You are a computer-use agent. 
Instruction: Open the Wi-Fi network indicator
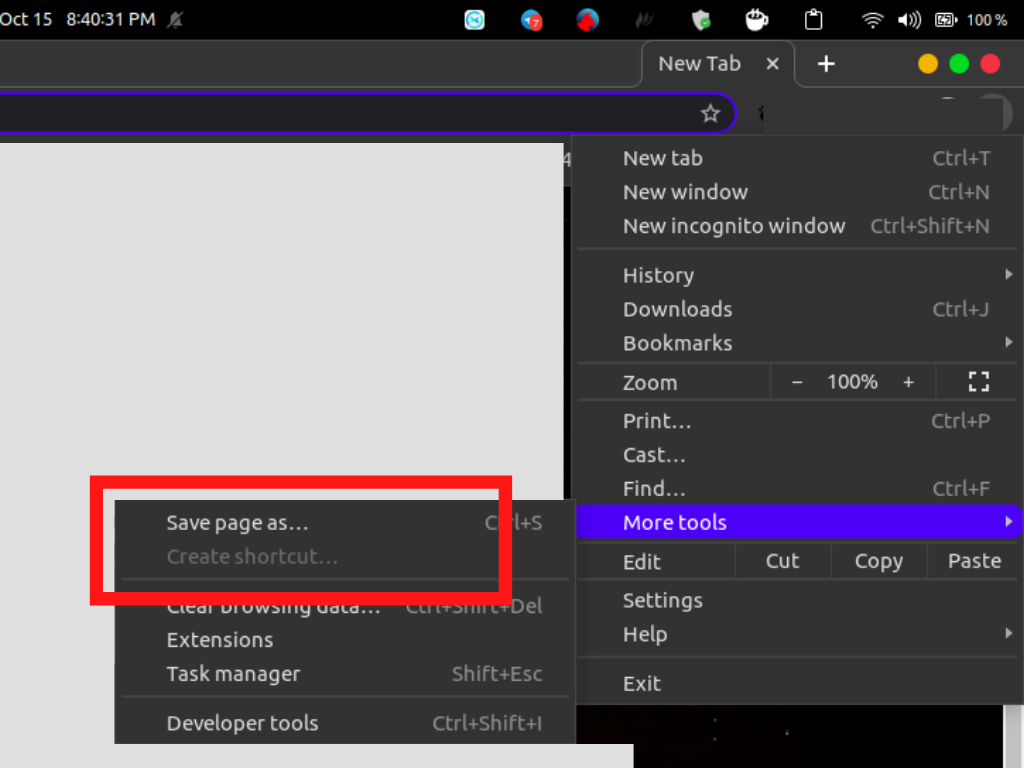pos(872,20)
